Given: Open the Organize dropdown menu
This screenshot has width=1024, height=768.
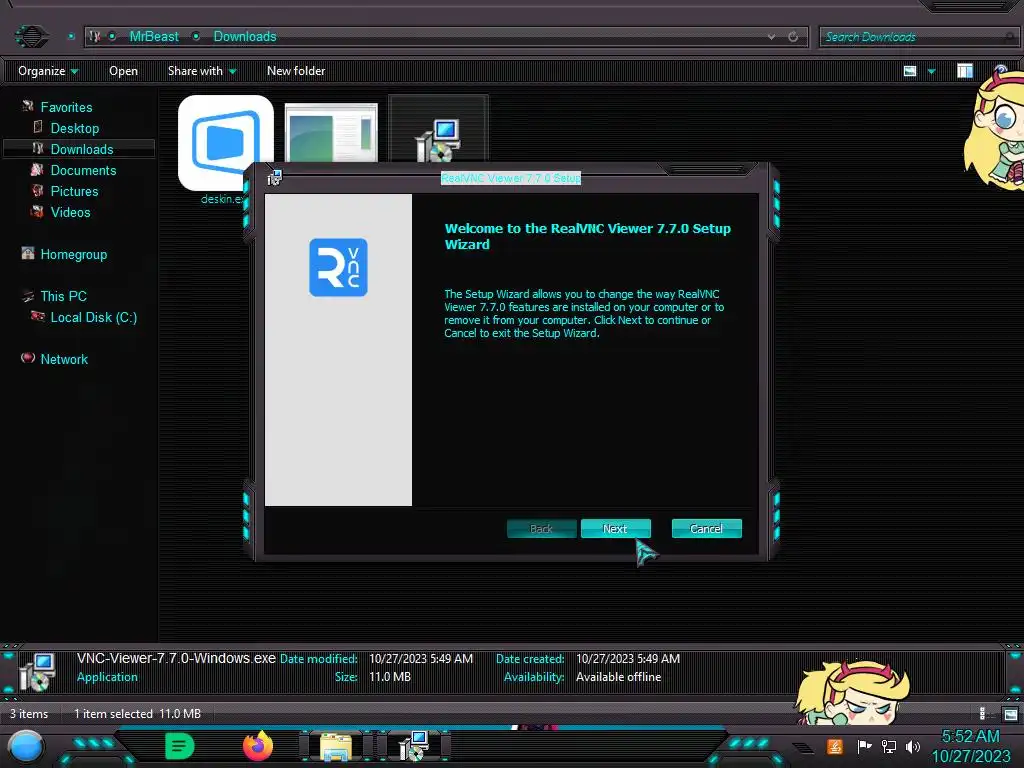Looking at the screenshot, I should (x=48, y=71).
